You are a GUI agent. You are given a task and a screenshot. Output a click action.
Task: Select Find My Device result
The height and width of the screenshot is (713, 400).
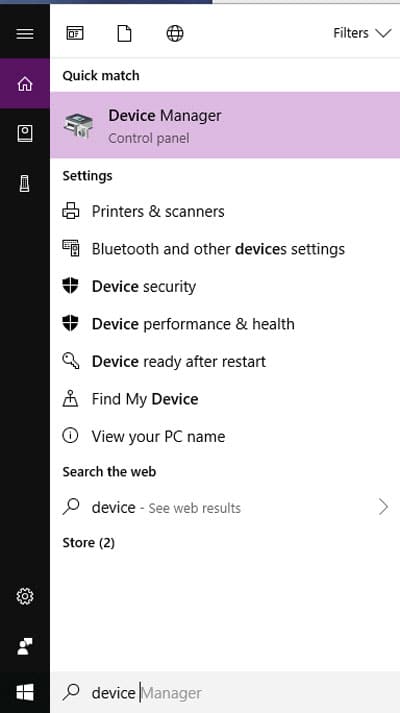(x=225, y=399)
